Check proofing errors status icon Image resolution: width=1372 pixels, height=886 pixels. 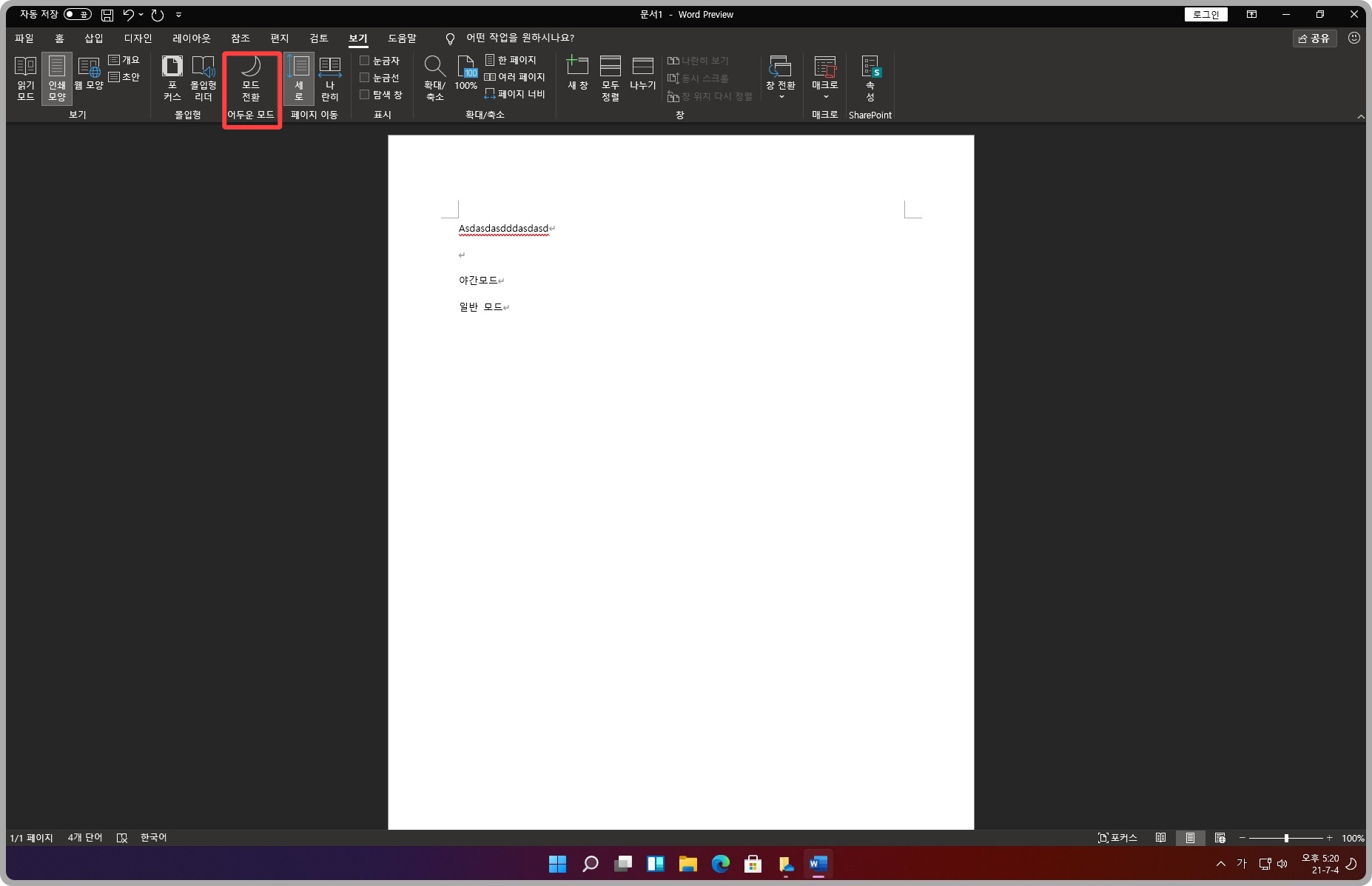[x=122, y=838]
